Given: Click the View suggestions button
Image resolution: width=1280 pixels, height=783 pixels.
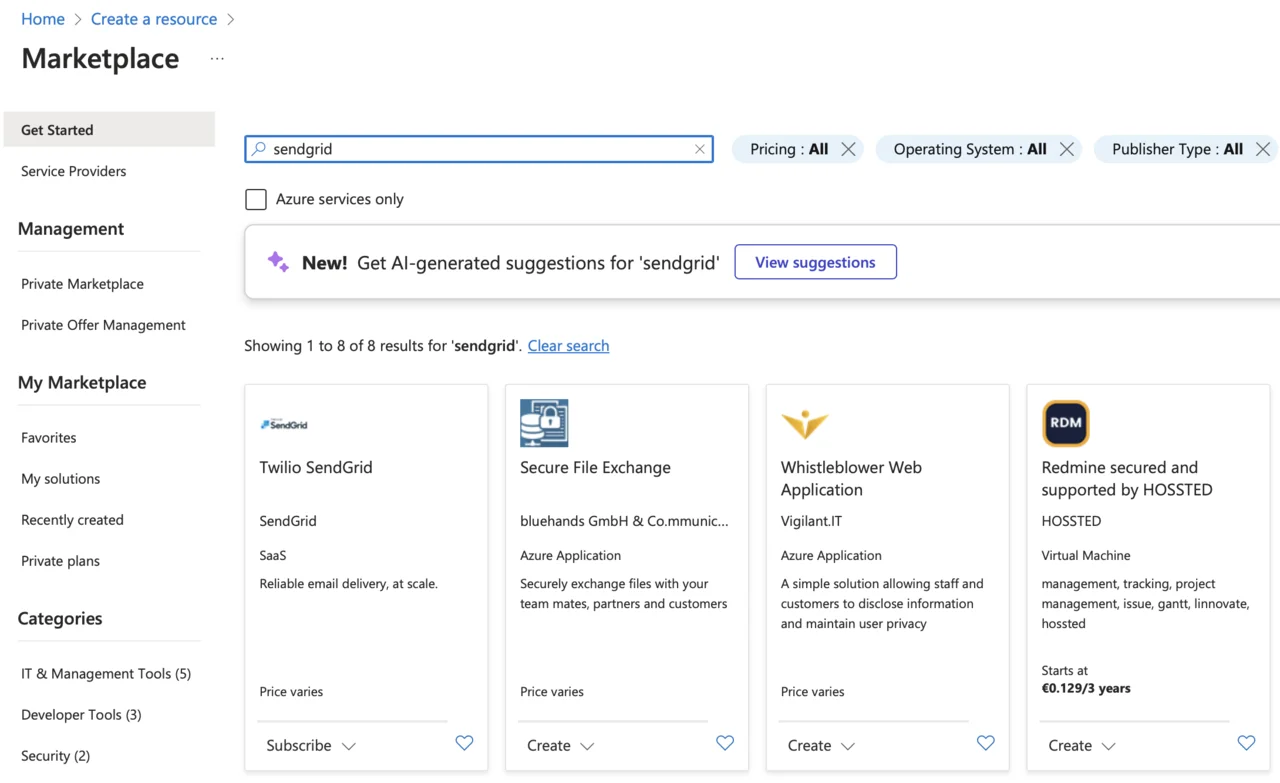Looking at the screenshot, I should click(x=815, y=262).
